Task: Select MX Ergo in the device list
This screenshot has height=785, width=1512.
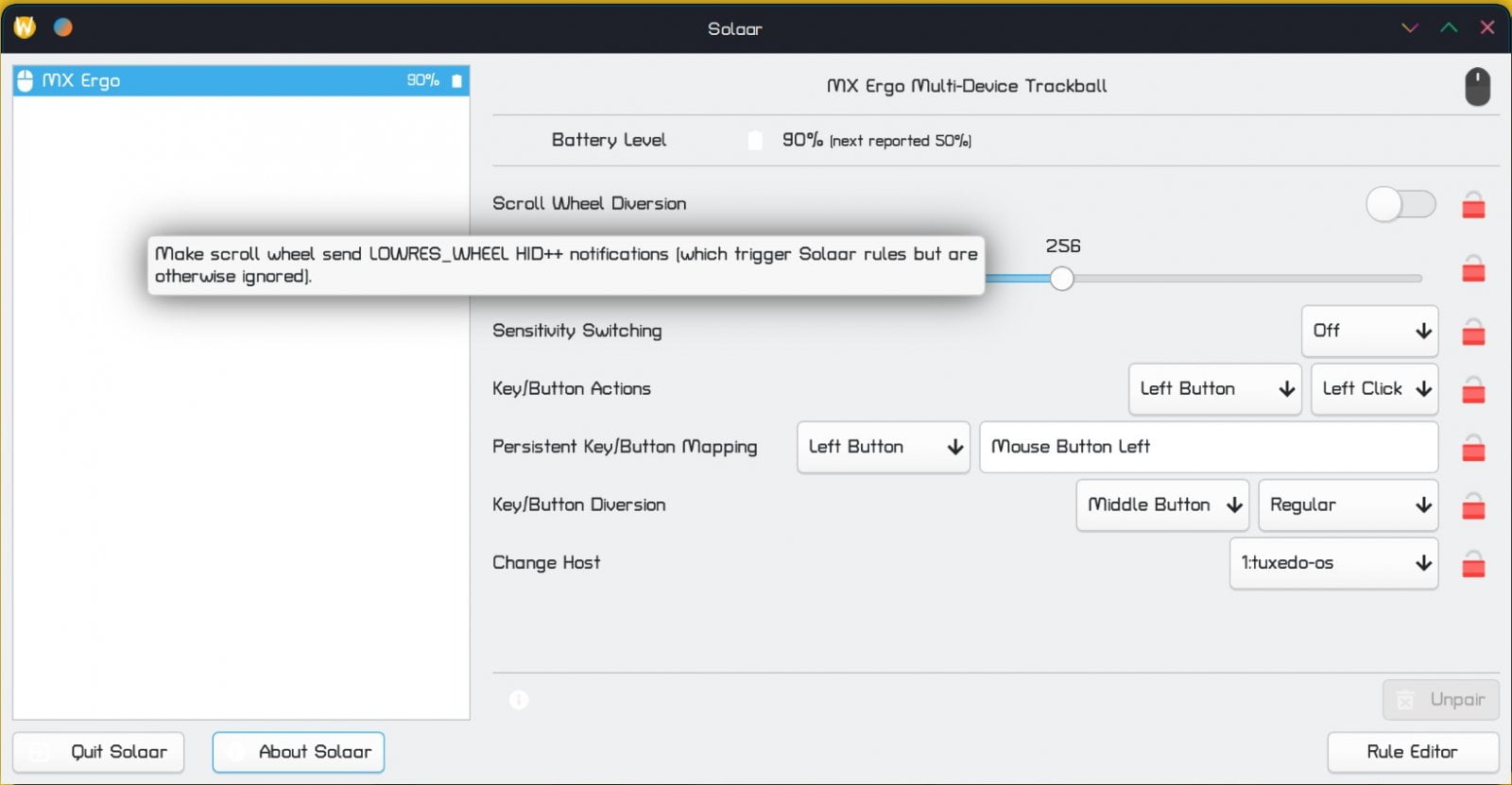Action: tap(241, 81)
